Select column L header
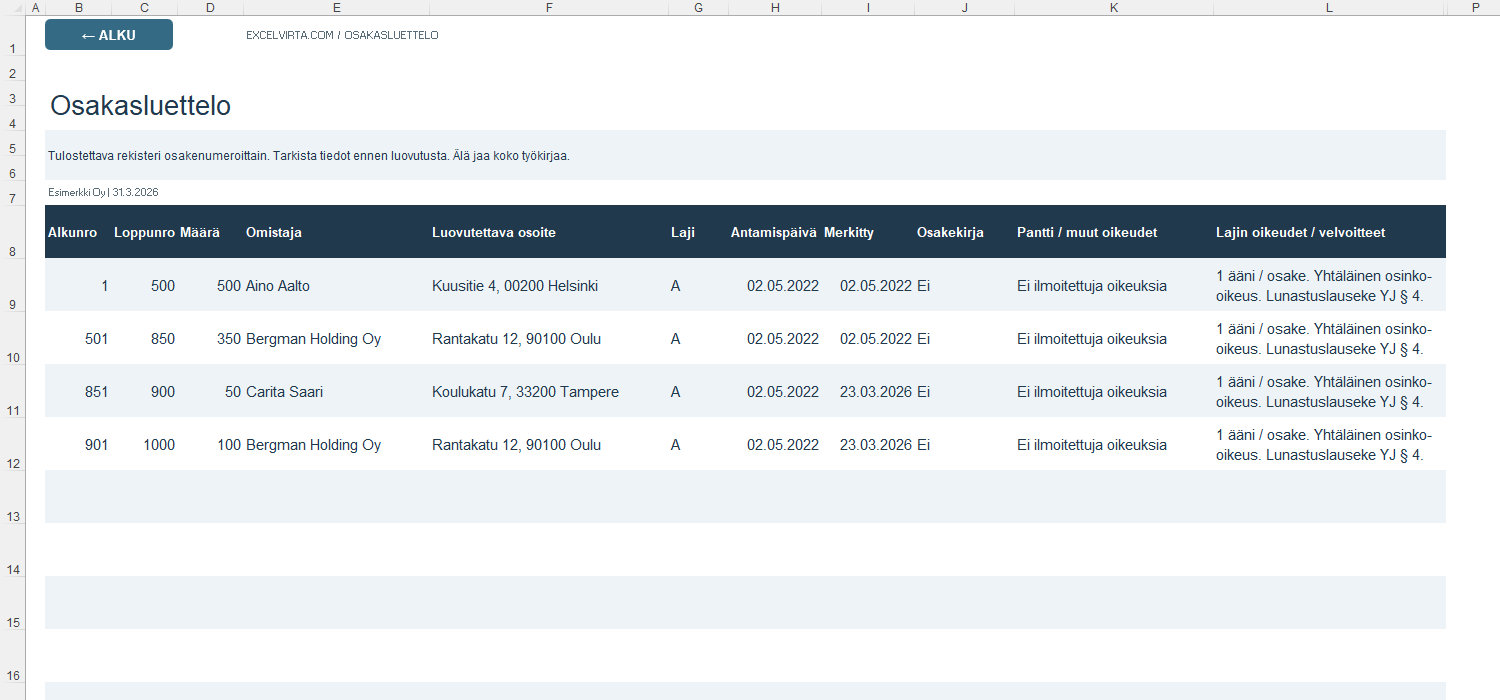This screenshot has height=700, width=1500. [1329, 8]
